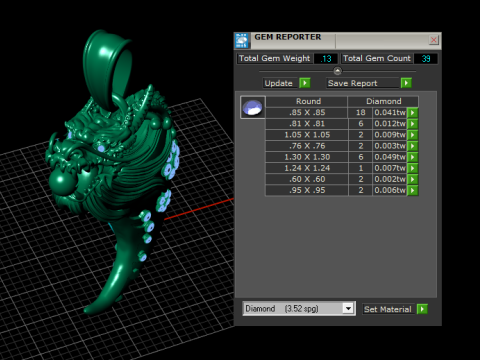Click the sphere in the dragon's mouth
Viewport: 480px width, 360px height.
point(62,182)
